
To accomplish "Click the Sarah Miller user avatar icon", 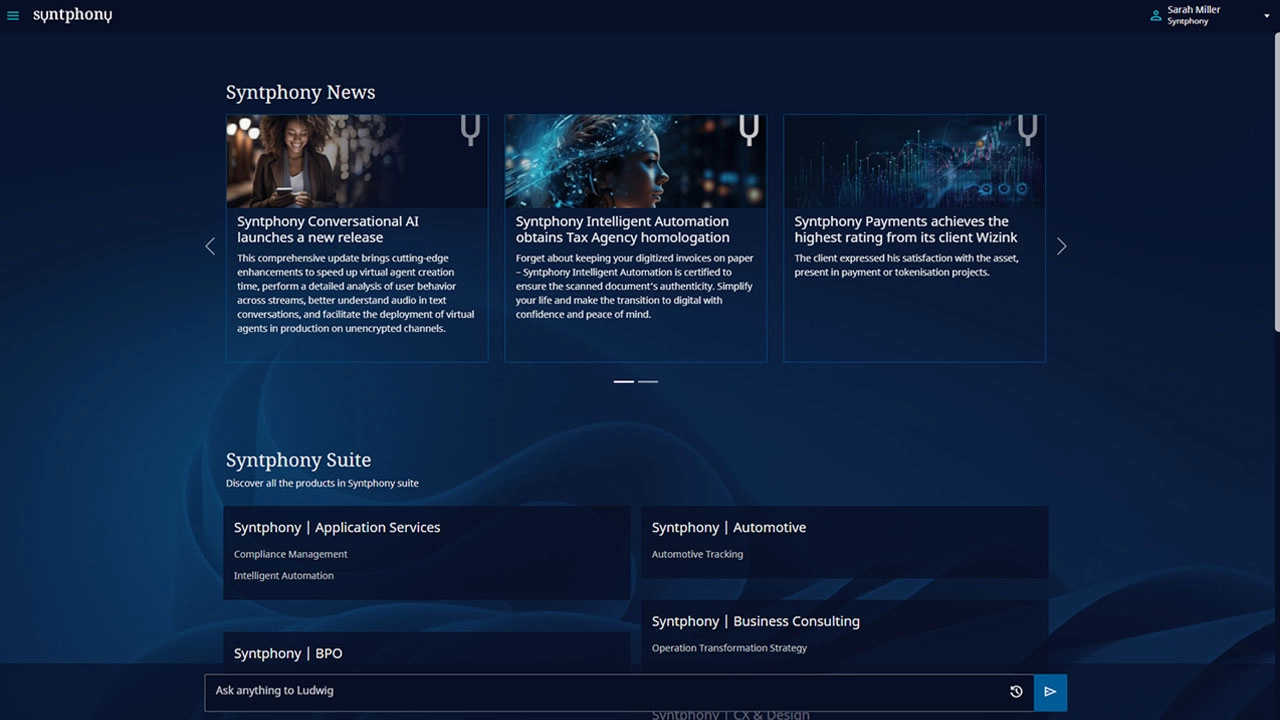I will (x=1156, y=16).
